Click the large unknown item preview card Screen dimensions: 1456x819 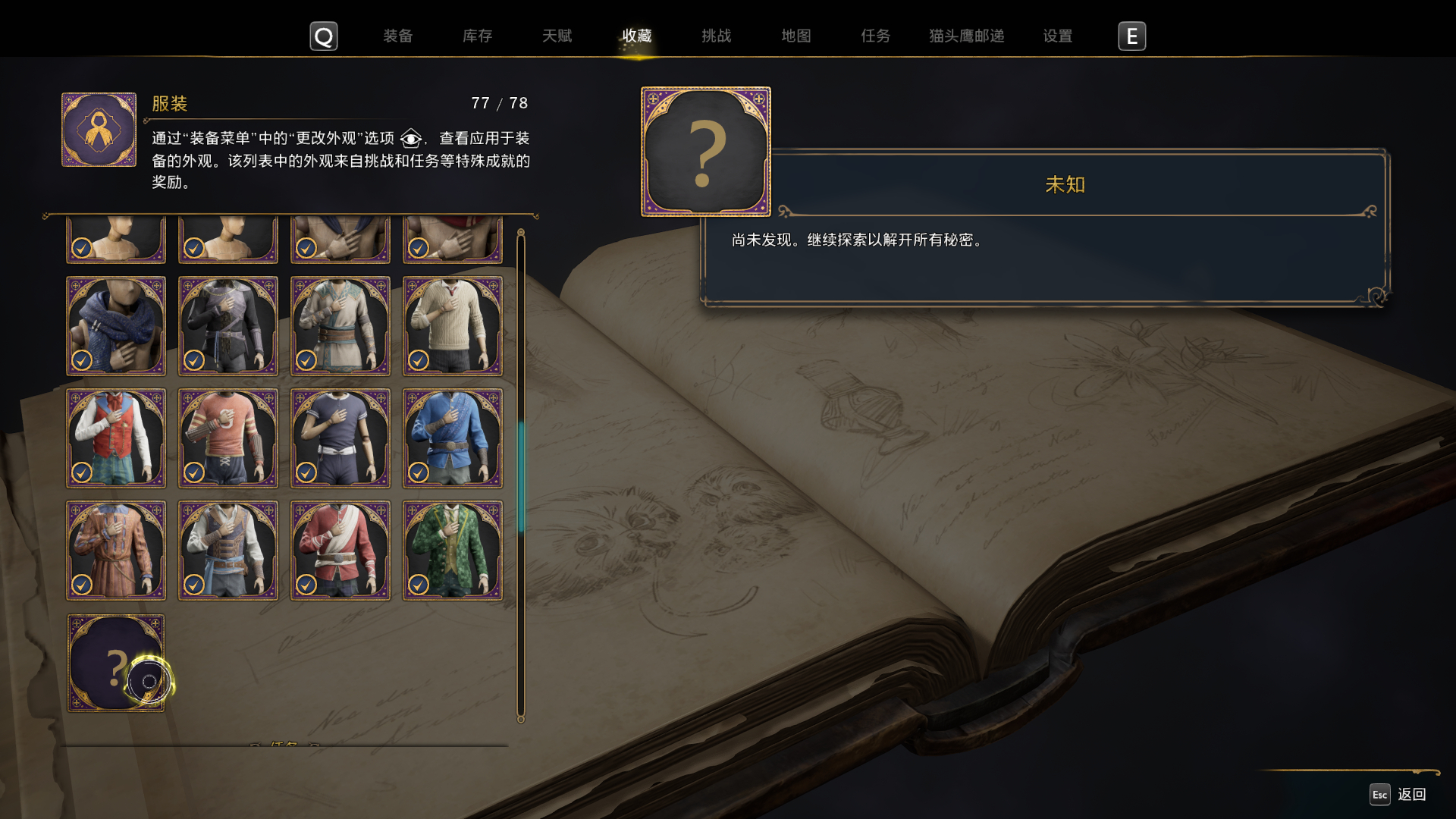click(706, 152)
